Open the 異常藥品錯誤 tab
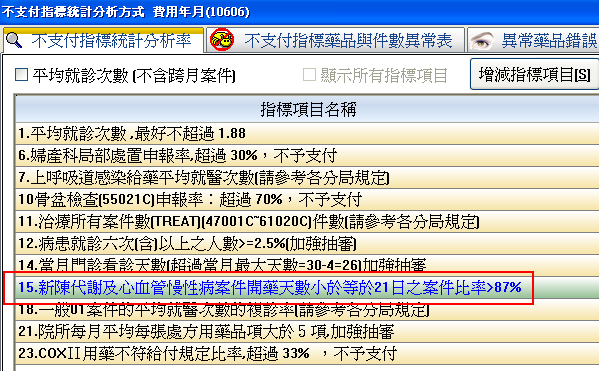Screen dimensions: 599x371 click(x=533, y=40)
